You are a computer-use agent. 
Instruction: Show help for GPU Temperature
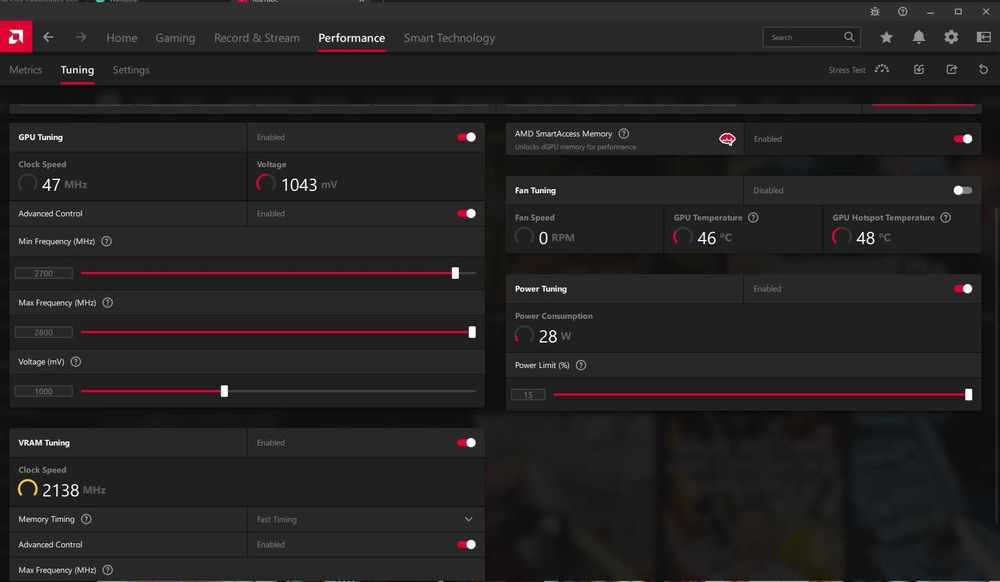pos(753,218)
